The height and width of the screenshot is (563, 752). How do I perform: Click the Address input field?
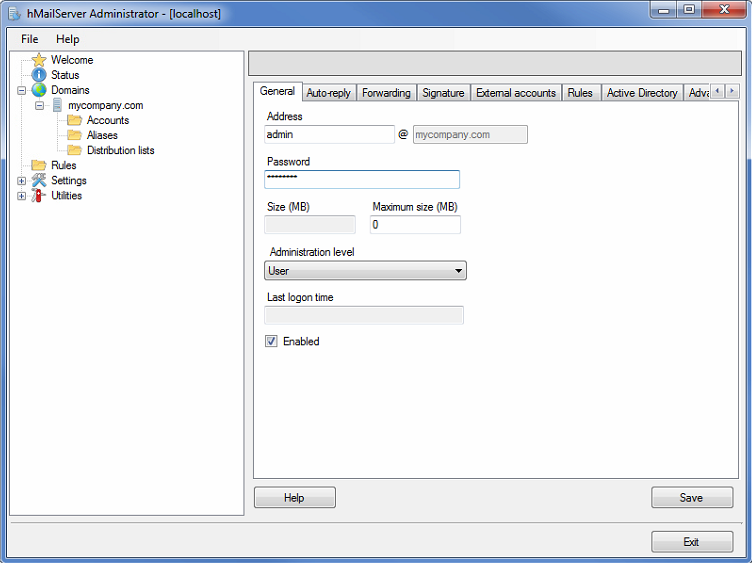pos(329,134)
